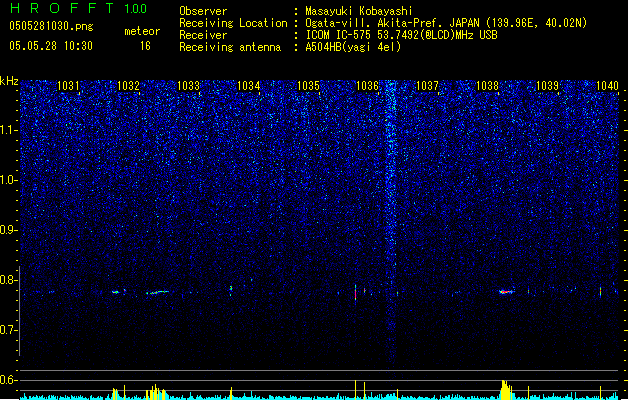Click the meteor count 16
This screenshot has height=400, width=629.
tap(145, 46)
